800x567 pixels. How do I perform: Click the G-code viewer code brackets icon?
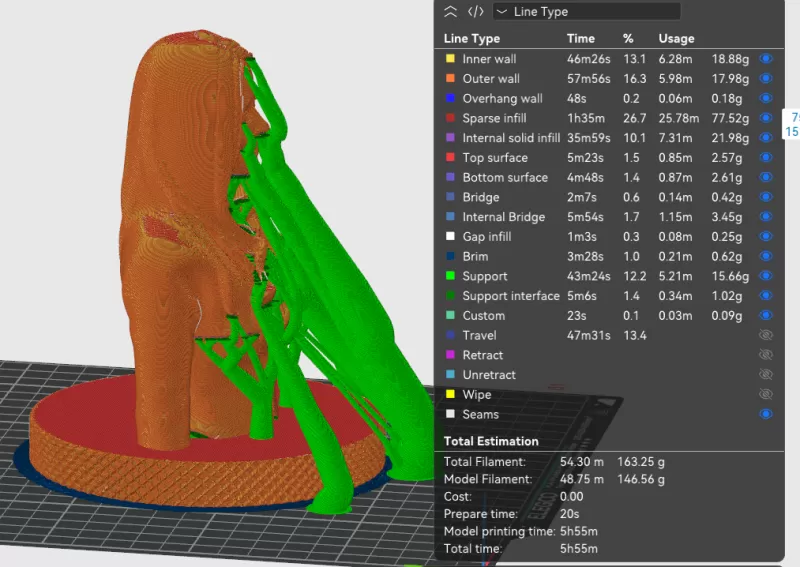477,12
